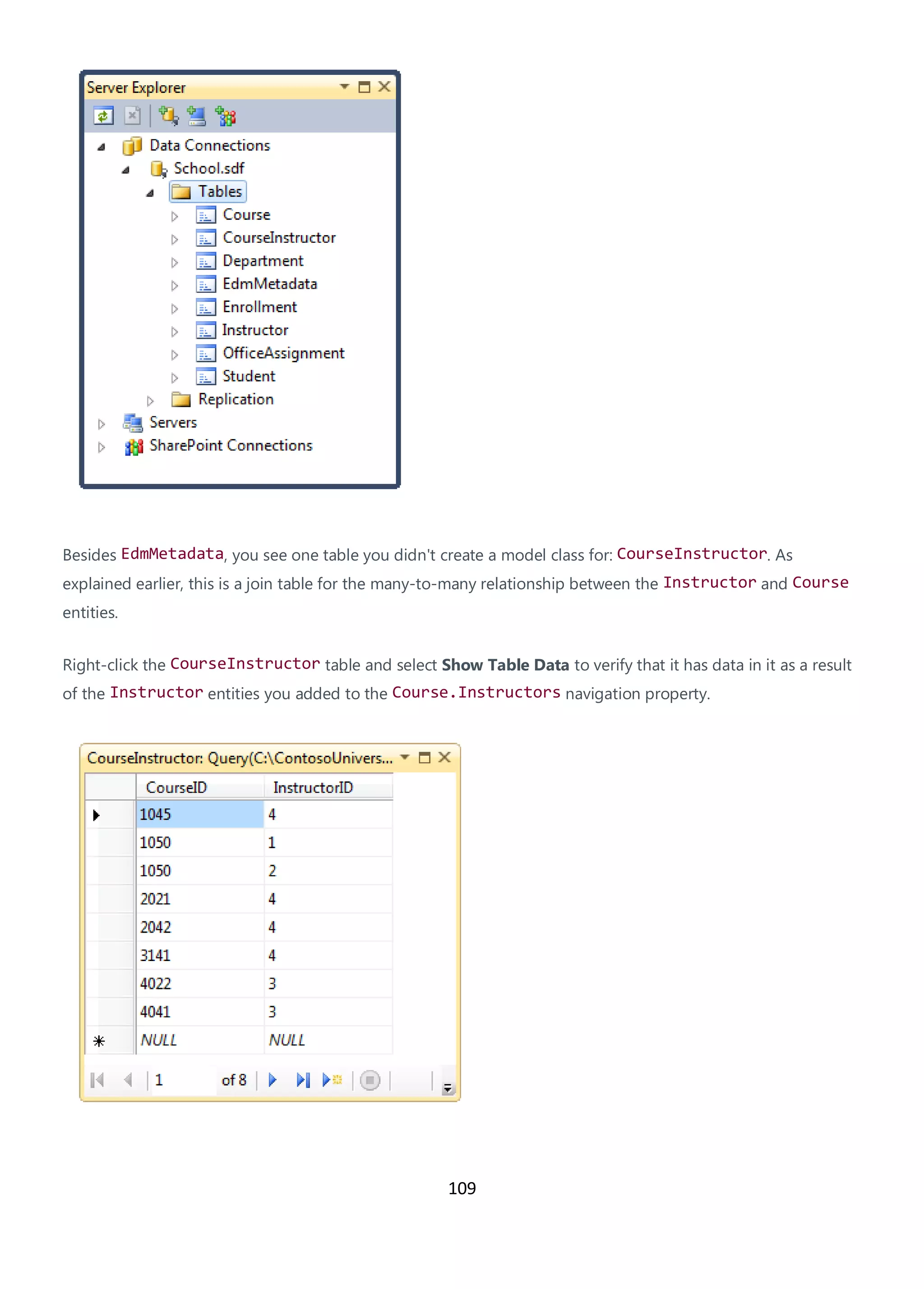The image size is (924, 1289).
Task: Select the Replication folder item
Action: [x=235, y=400]
